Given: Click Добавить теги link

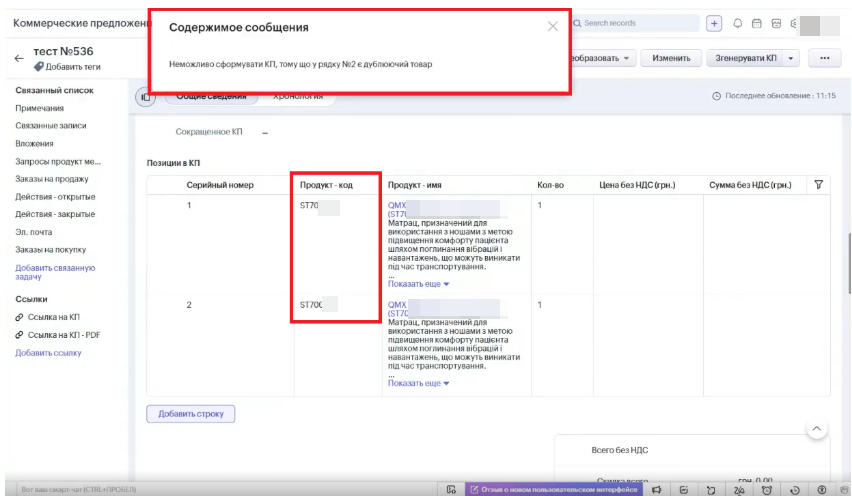Looking at the screenshot, I should tap(73, 67).
